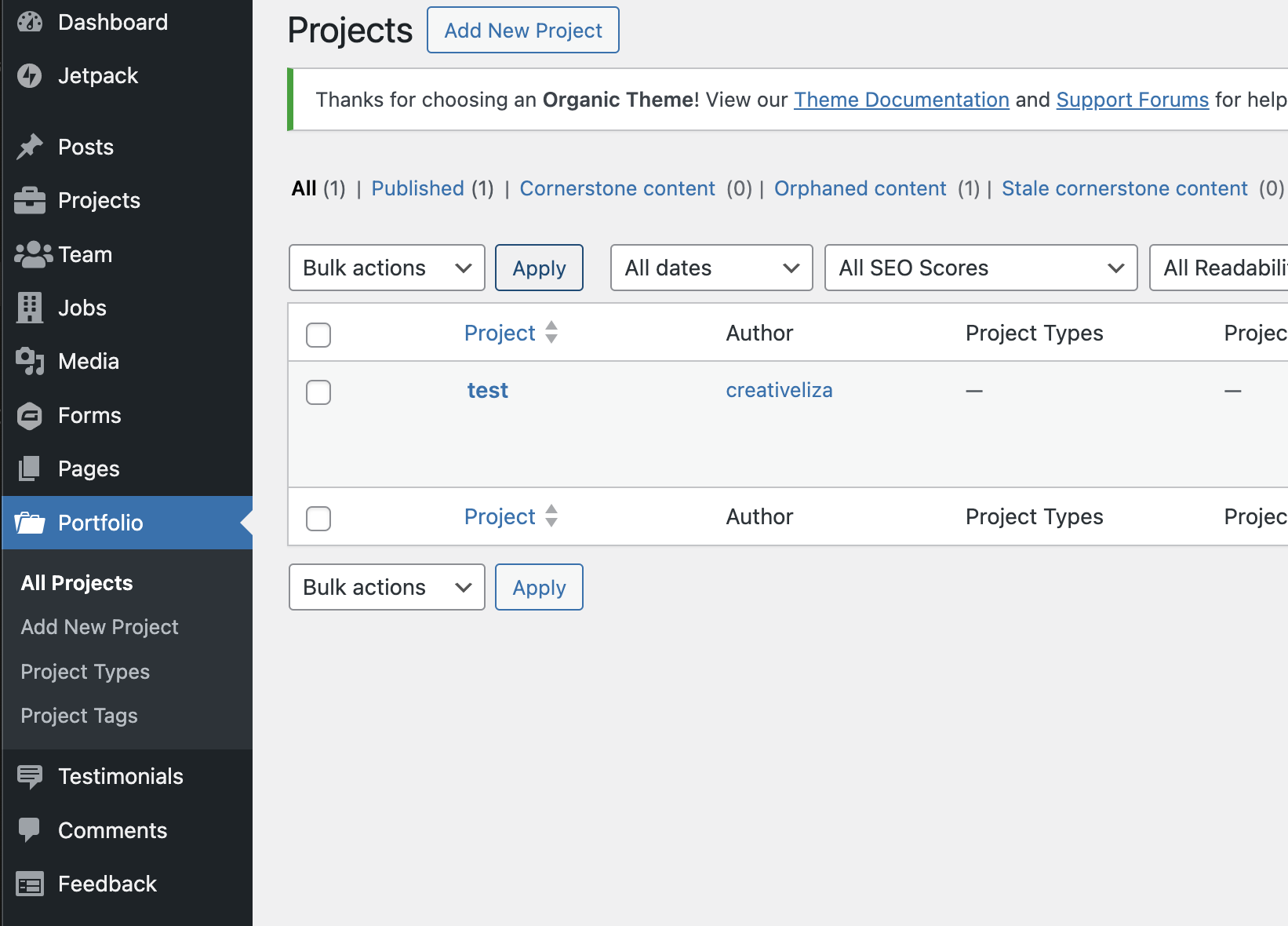This screenshot has width=1288, height=926.
Task: Click the Feedback form icon
Action: [30, 884]
